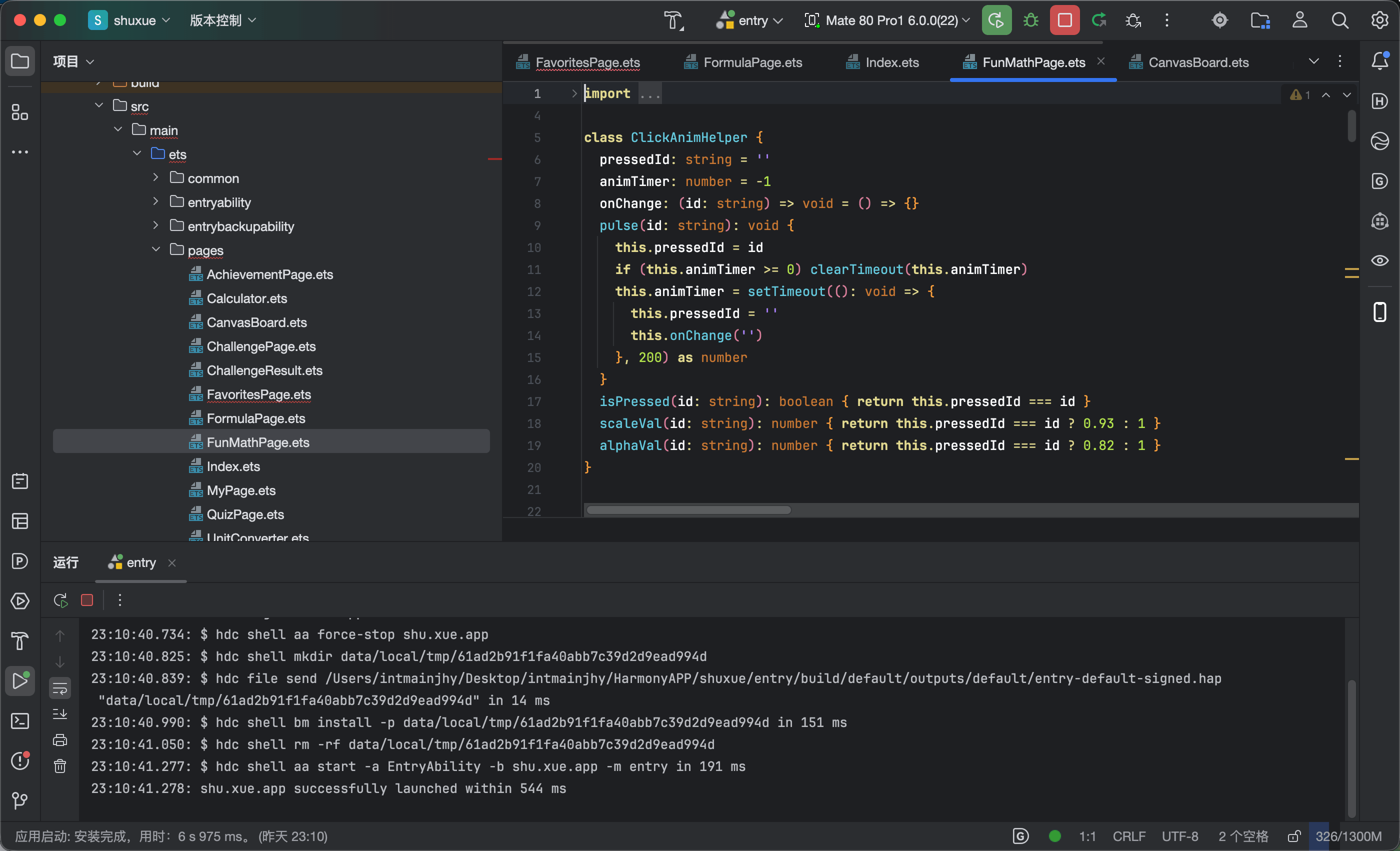This screenshot has height=851, width=1400.
Task: Open the Git branch tool window icon
Action: 20,800
